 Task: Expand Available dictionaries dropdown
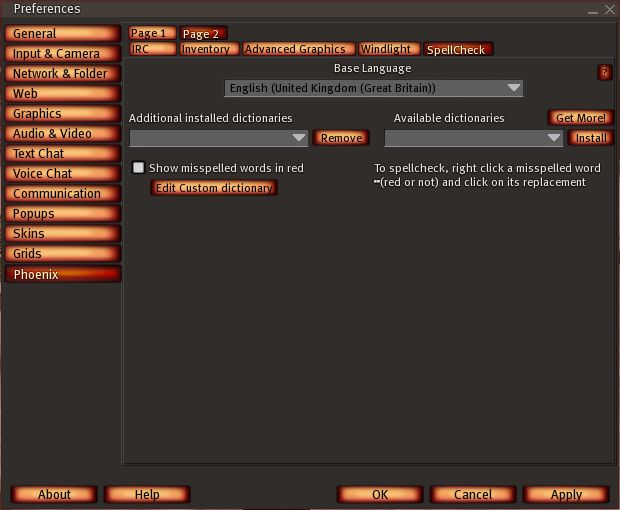tap(474, 138)
